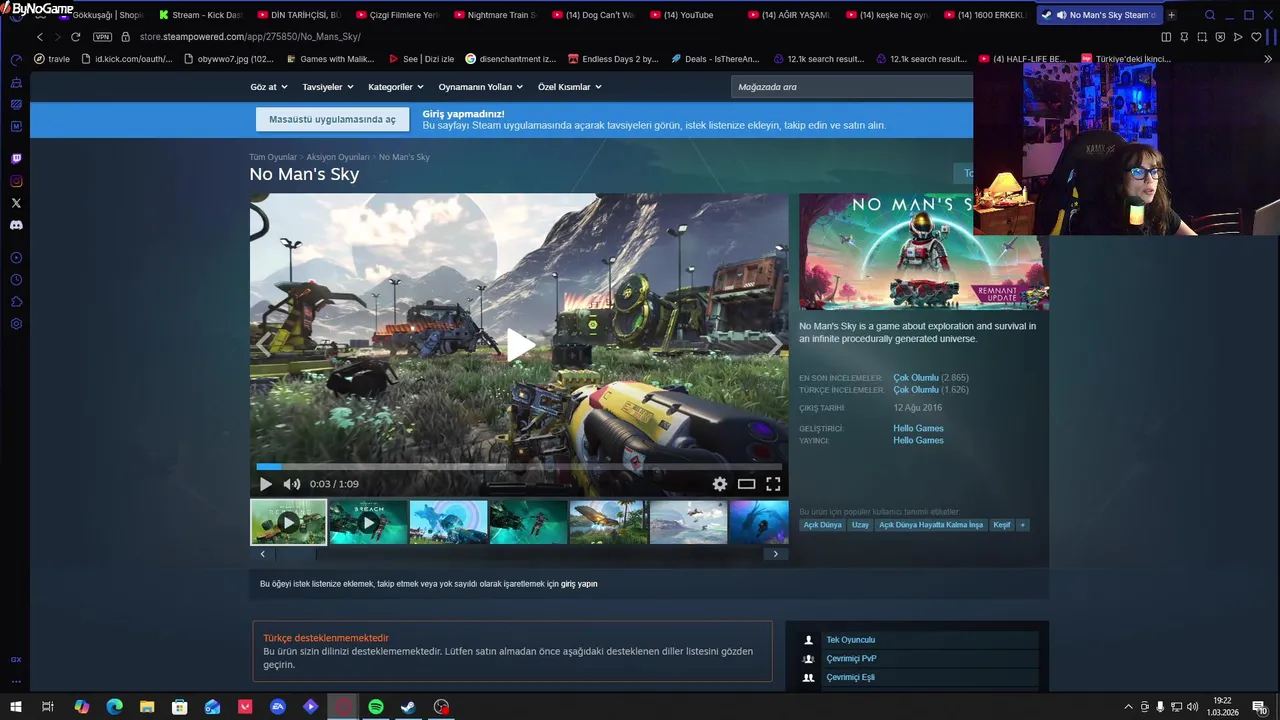Click the giriş yapın sign-in link
The image size is (1280, 720).
pyautogui.click(x=579, y=584)
